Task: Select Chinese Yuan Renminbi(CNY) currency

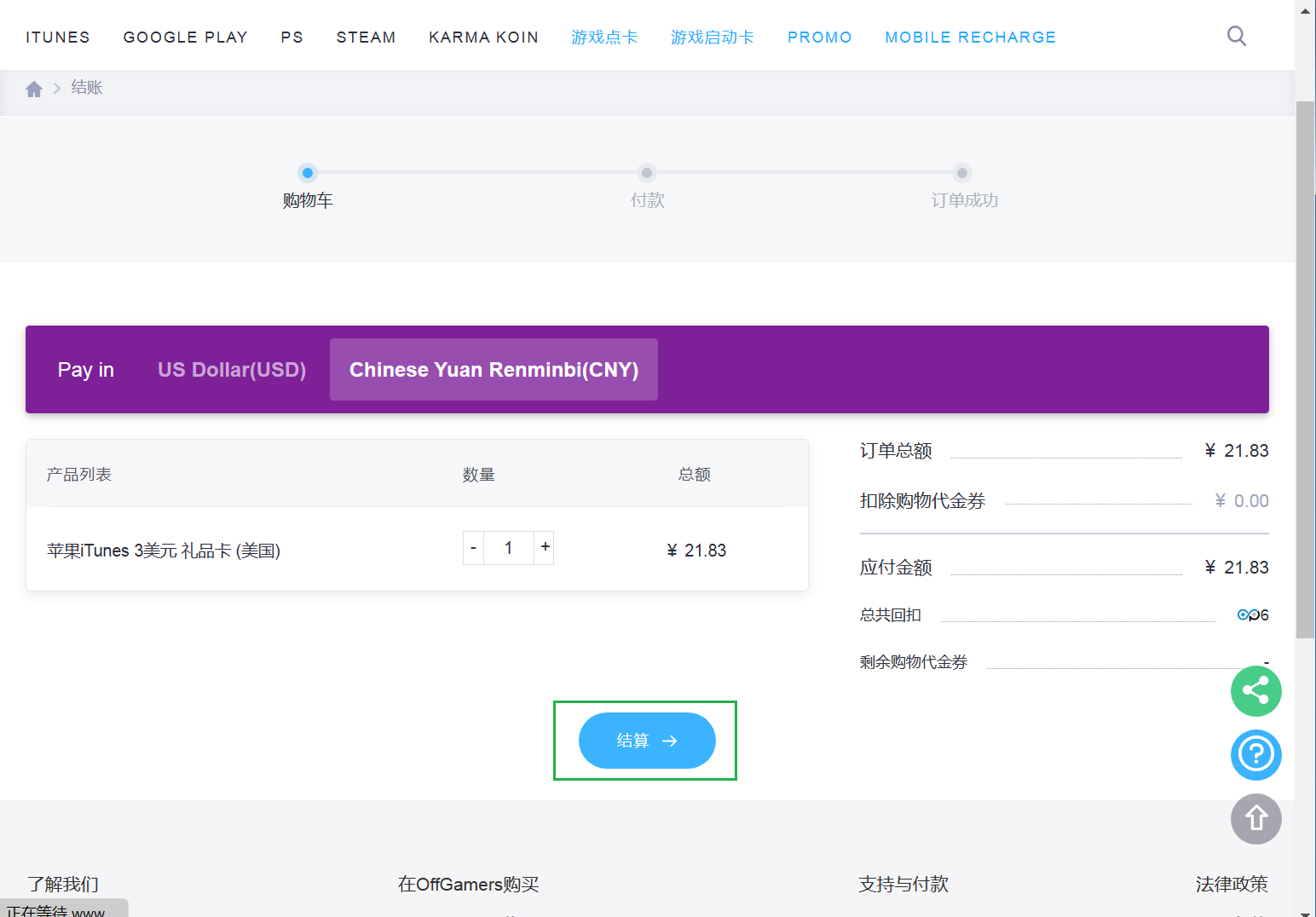Action: point(493,370)
